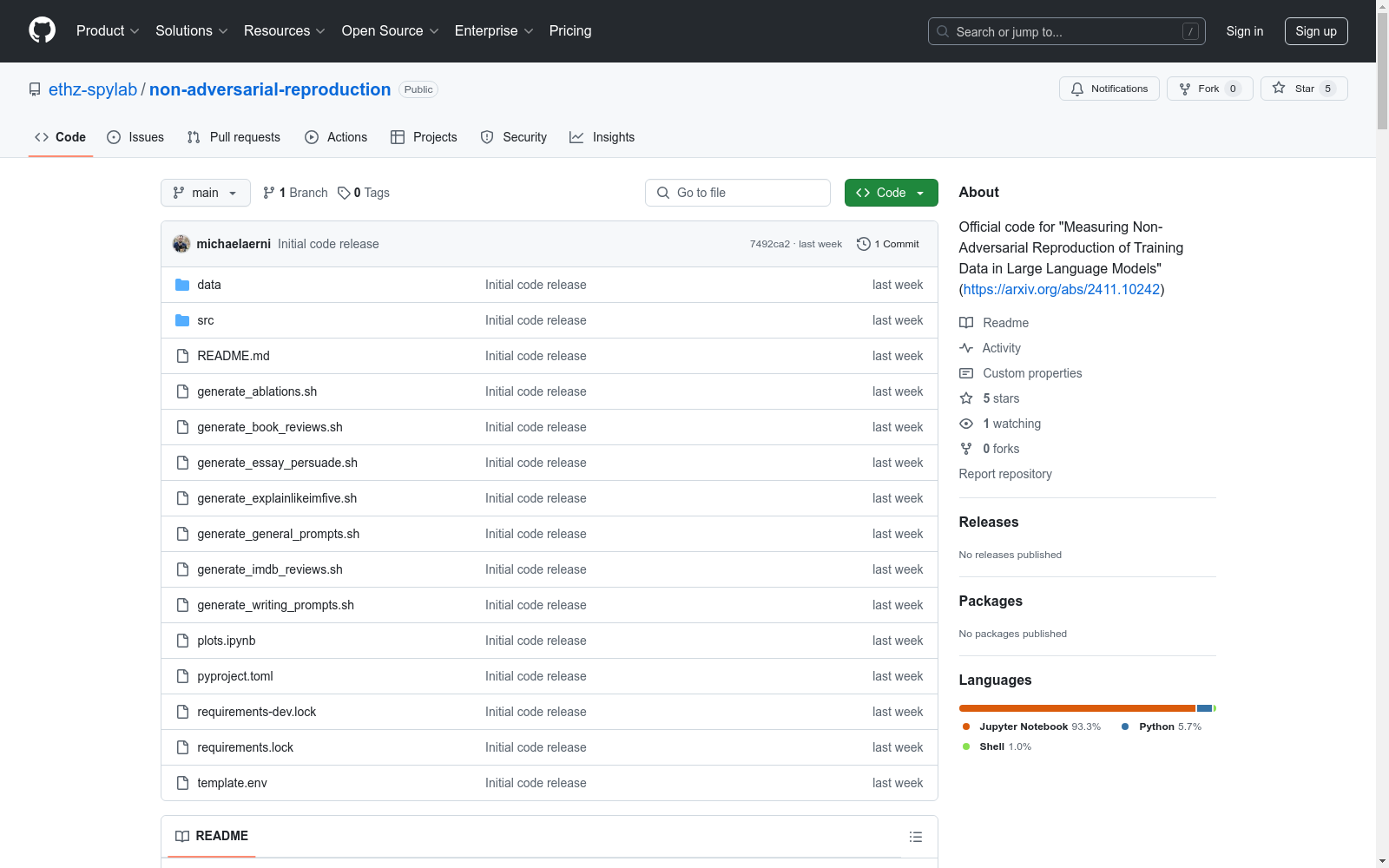Viewport: 1389px width, 868px height.
Task: Click the stars star icon in About
Action: click(x=966, y=398)
